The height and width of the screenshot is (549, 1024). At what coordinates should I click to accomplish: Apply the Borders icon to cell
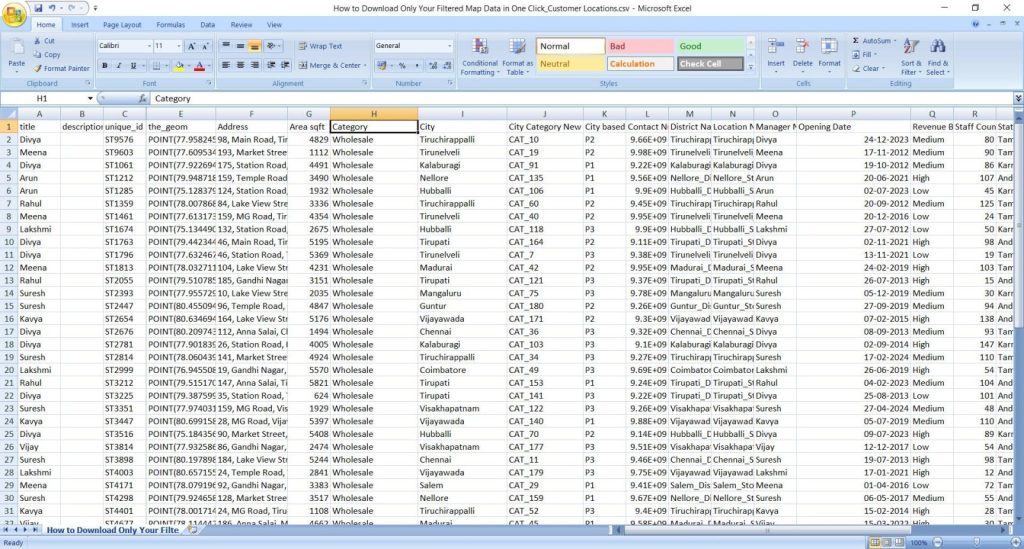[156, 66]
